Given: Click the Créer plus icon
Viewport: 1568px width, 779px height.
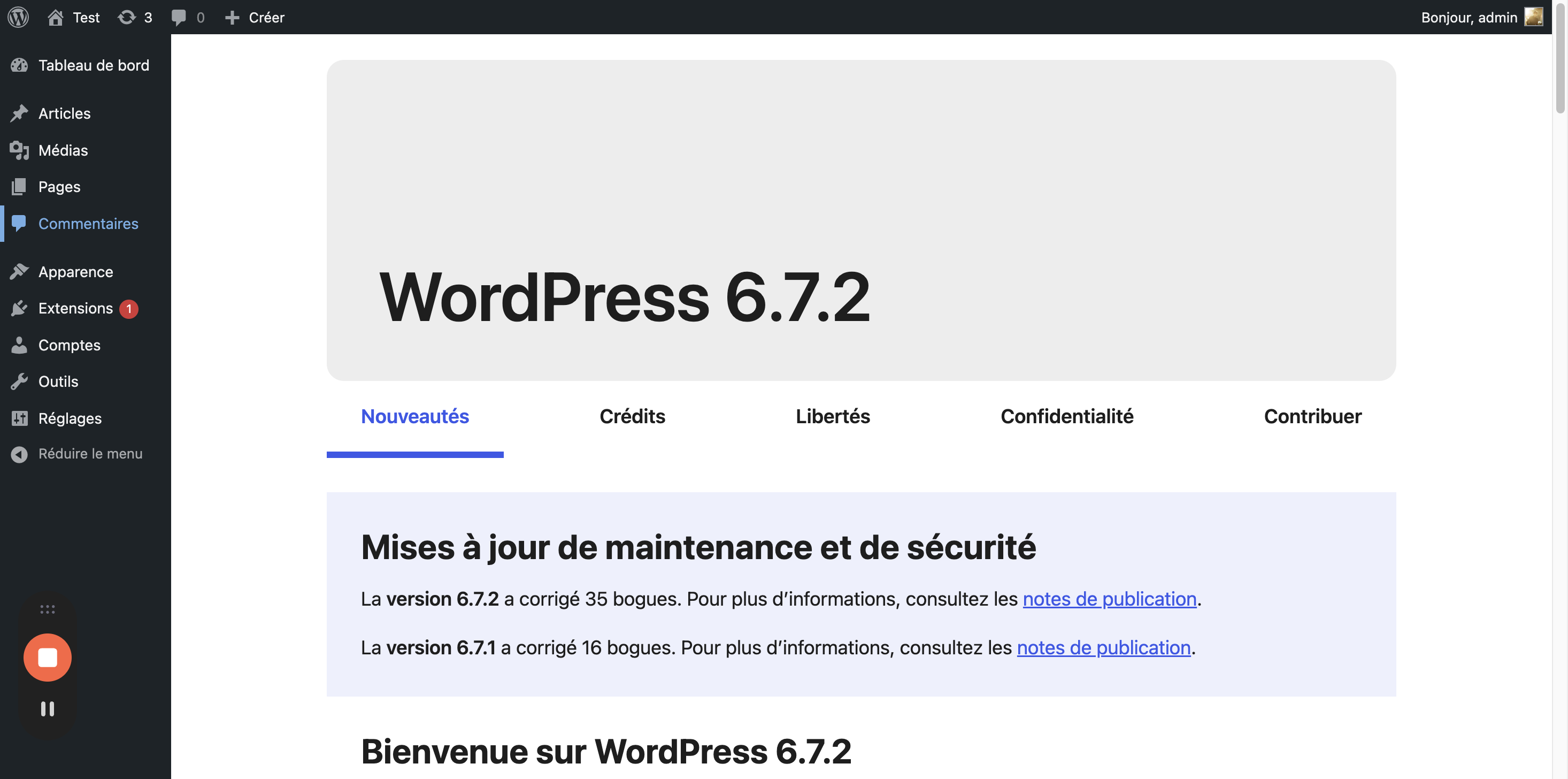Looking at the screenshot, I should click(x=232, y=18).
